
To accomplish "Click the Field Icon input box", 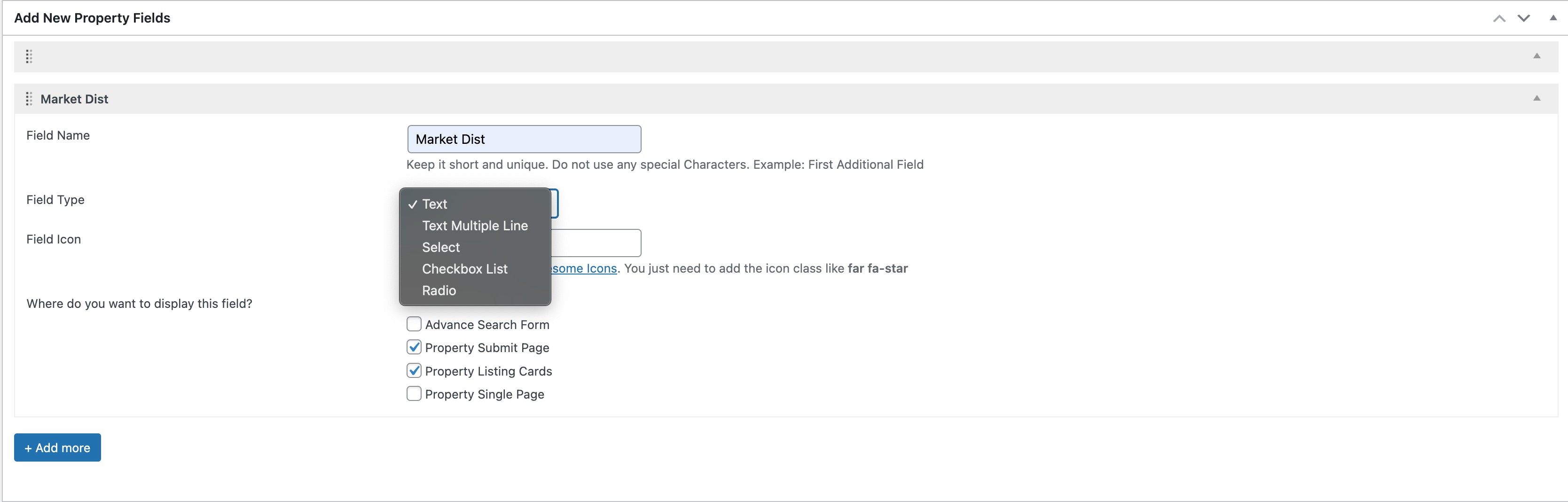I will [596, 243].
